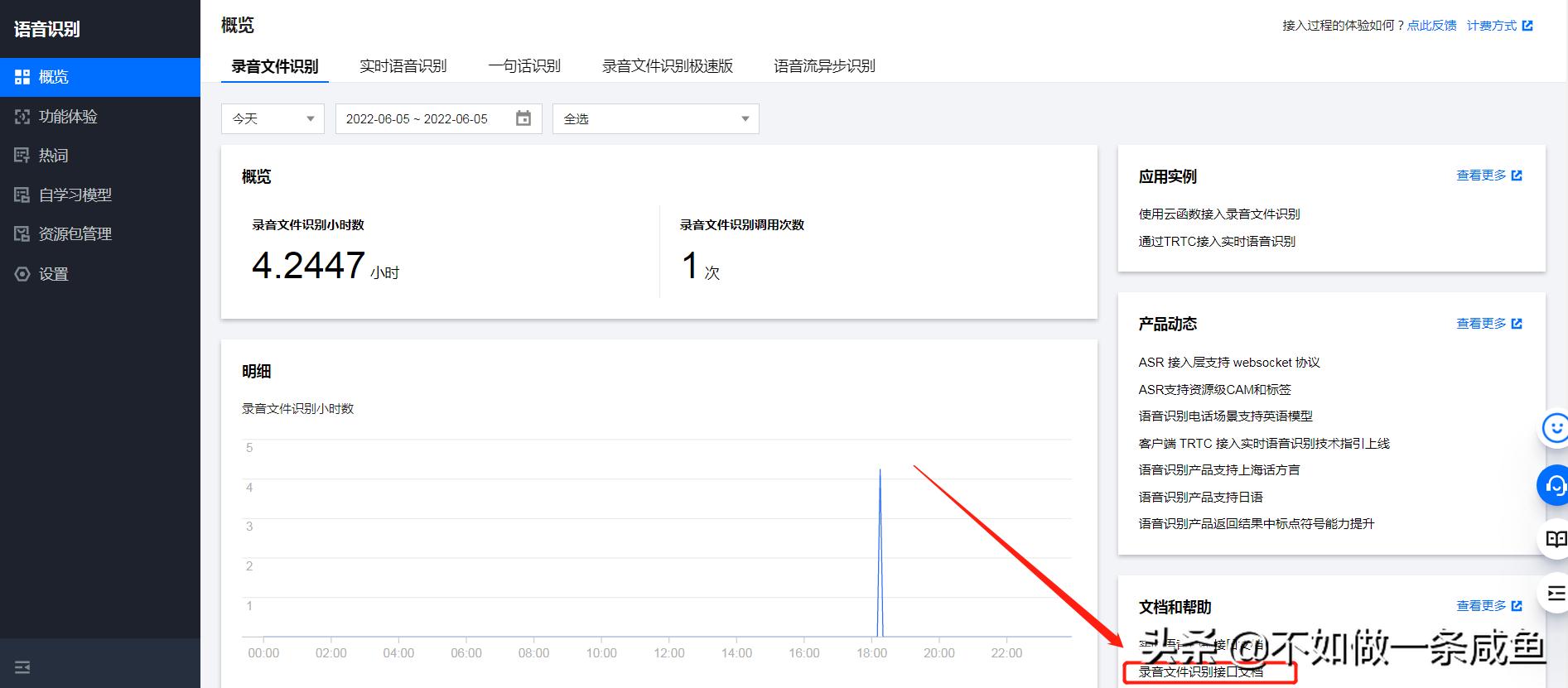Collapse the sidebar with the bottom menu icon
The image size is (1568, 688).
(x=22, y=667)
